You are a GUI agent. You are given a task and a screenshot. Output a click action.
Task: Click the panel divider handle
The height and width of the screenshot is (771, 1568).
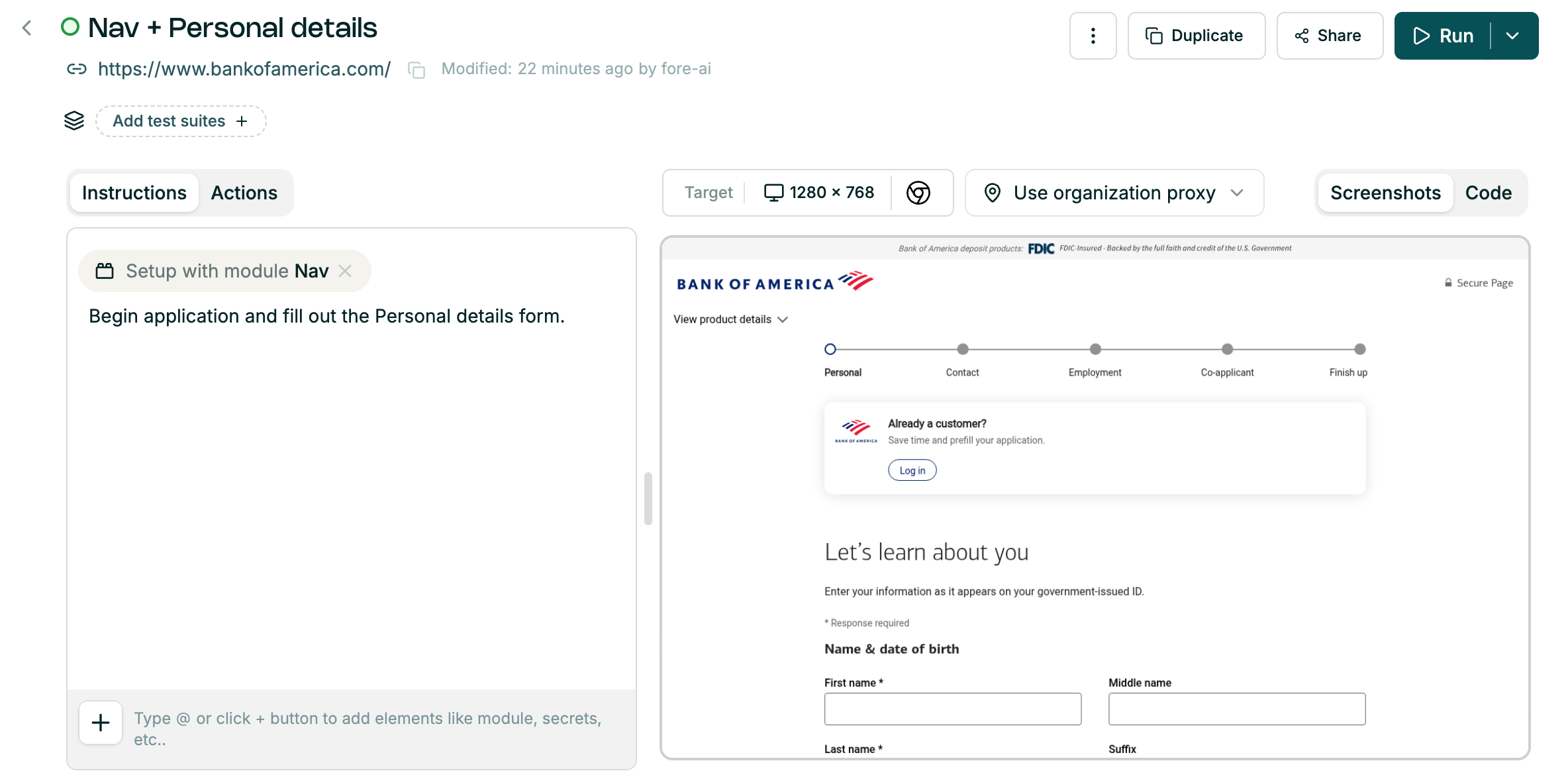point(648,499)
